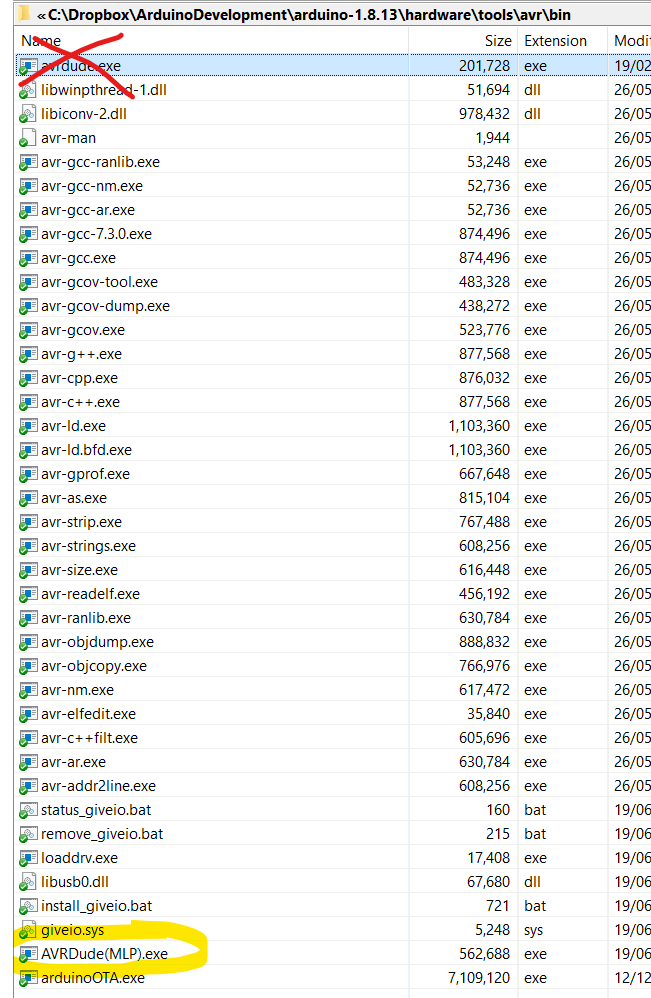This screenshot has height=998, width=651.
Task: Click the sys extension cell
Action: 533,931
